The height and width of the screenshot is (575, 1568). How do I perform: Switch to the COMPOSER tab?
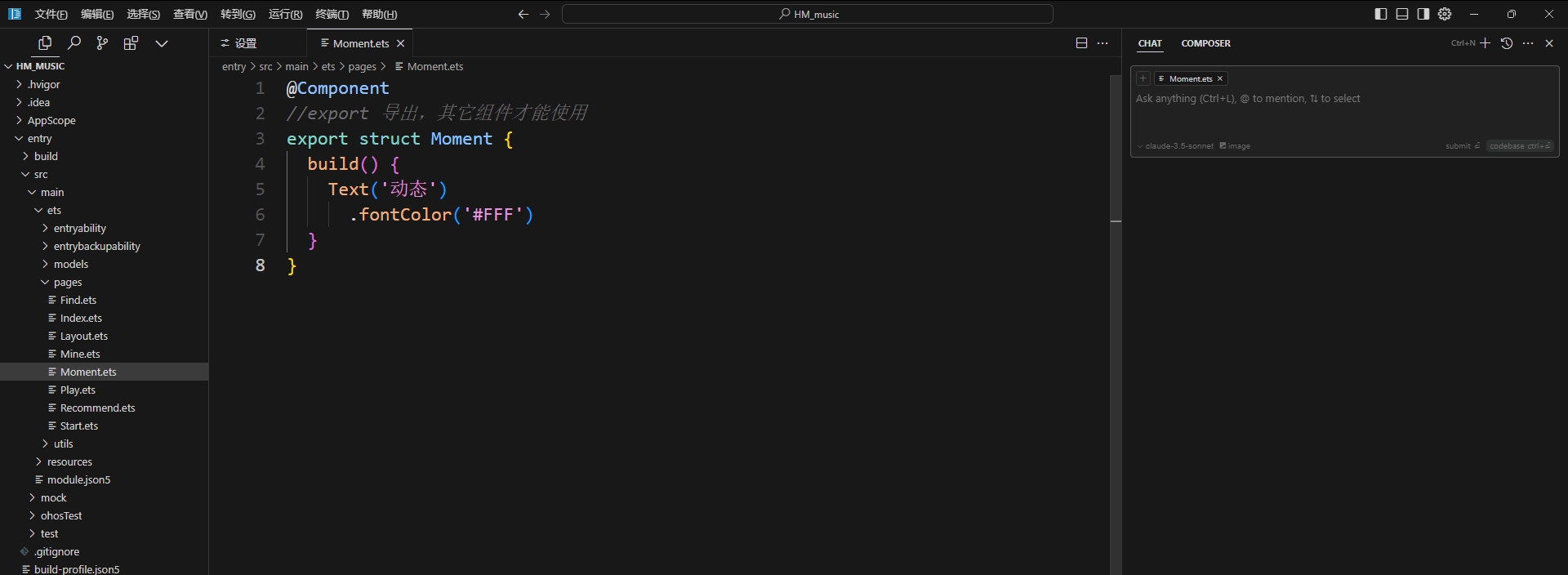[1205, 43]
